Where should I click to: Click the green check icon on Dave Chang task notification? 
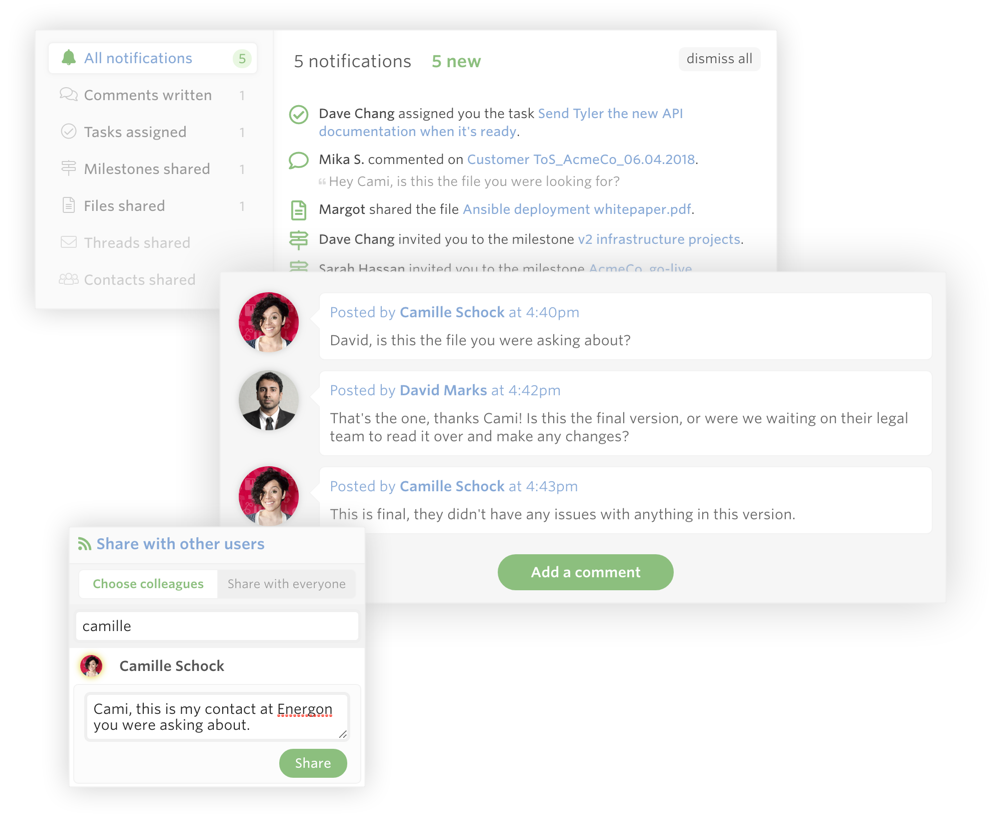pyautogui.click(x=299, y=114)
